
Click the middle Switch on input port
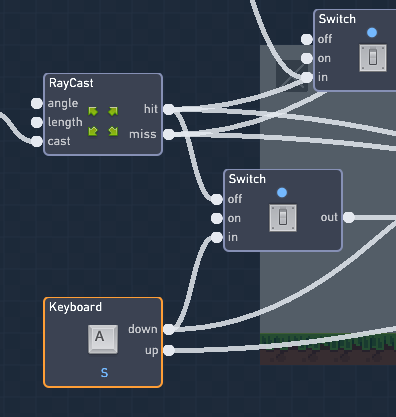(217, 218)
